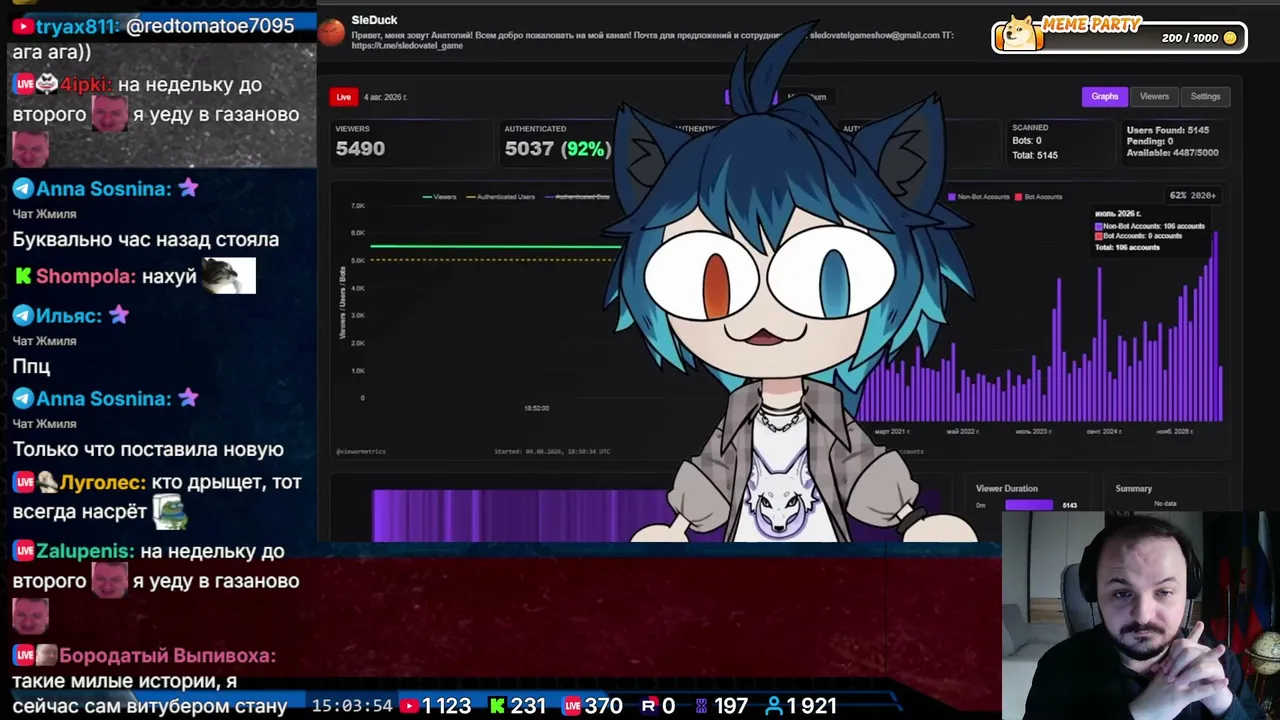Image resolution: width=1280 pixels, height=720 pixels.
Task: Click the 62% 2020+ badge
Action: tap(1192, 196)
